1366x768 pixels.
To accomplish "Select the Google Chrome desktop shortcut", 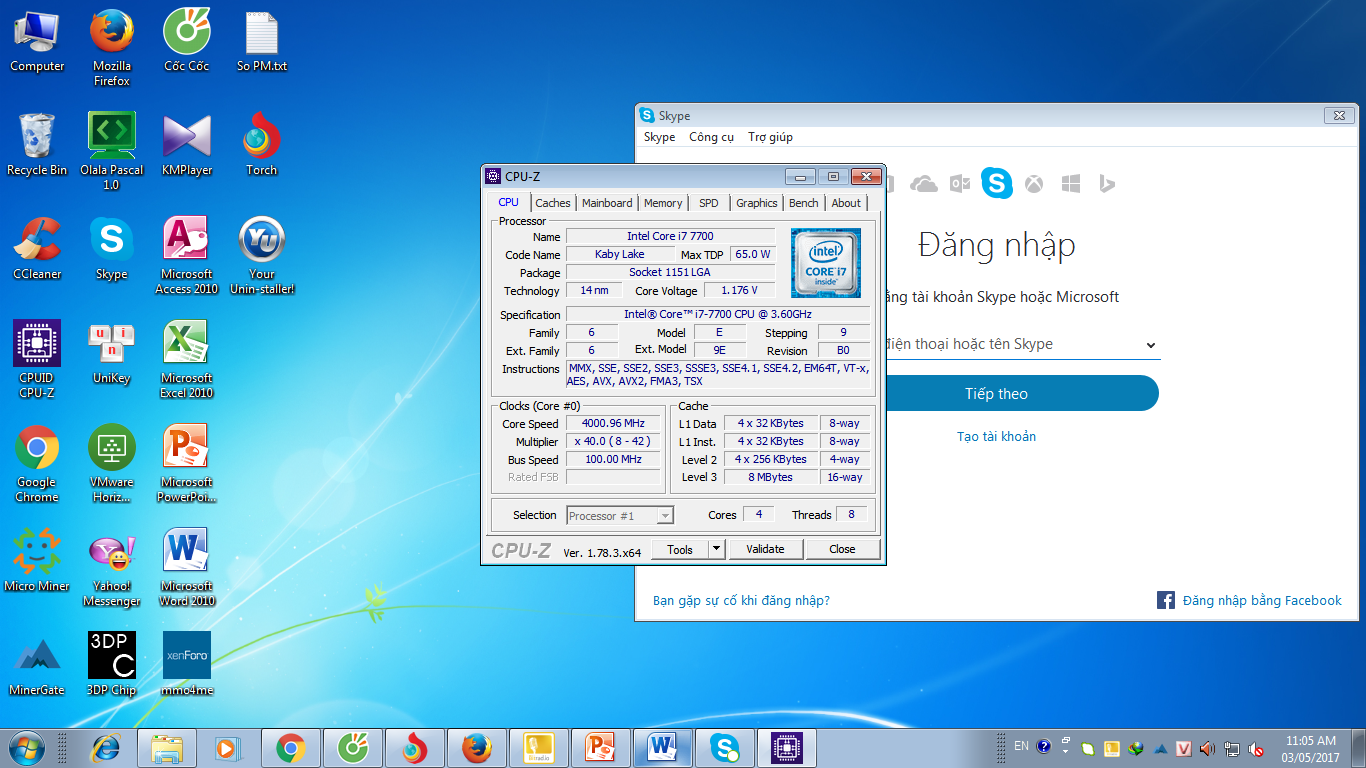I will click(37, 463).
